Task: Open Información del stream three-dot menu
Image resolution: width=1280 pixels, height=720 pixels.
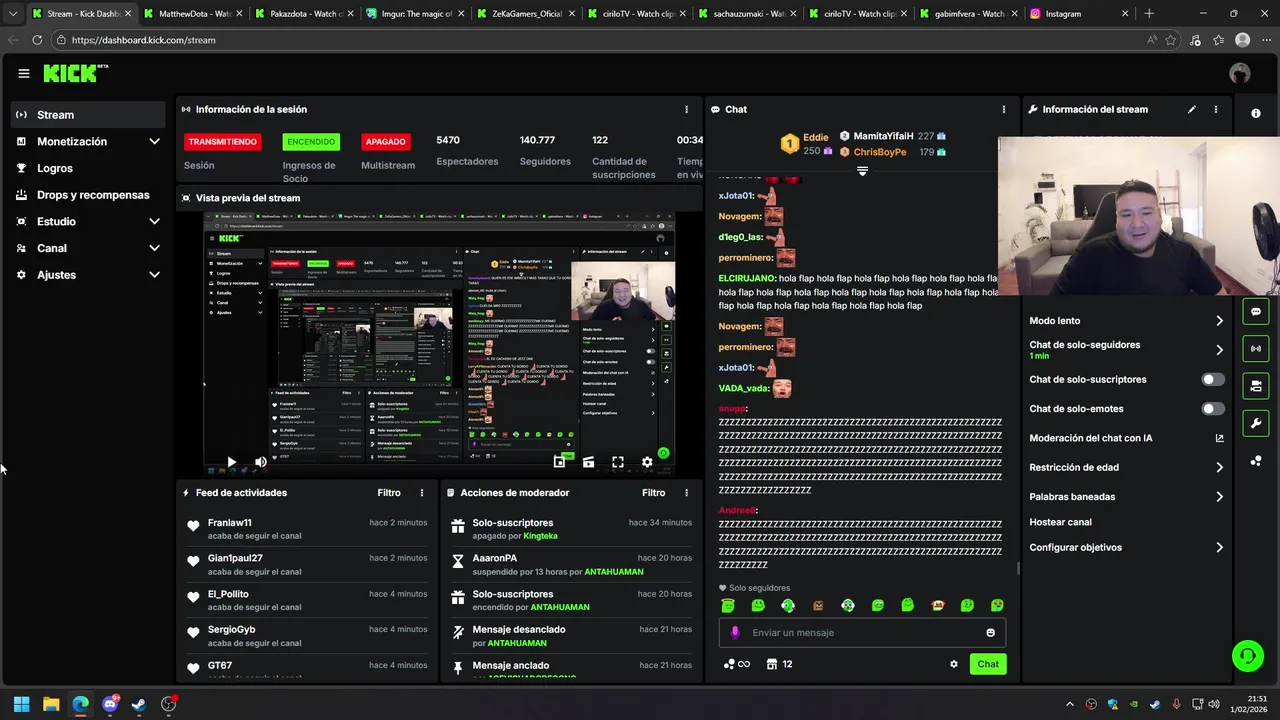Action: tap(1216, 109)
